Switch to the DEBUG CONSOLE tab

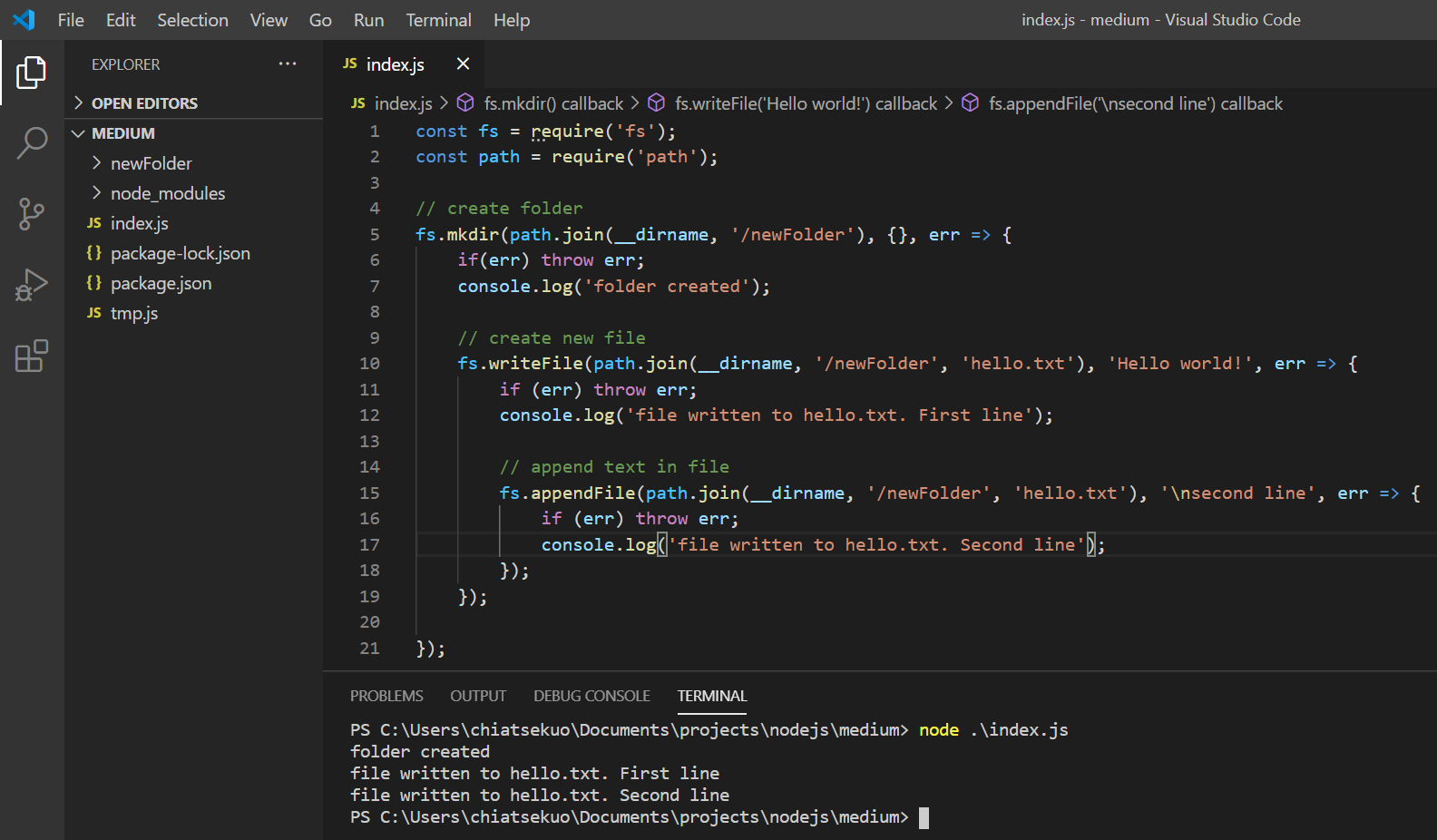point(591,696)
